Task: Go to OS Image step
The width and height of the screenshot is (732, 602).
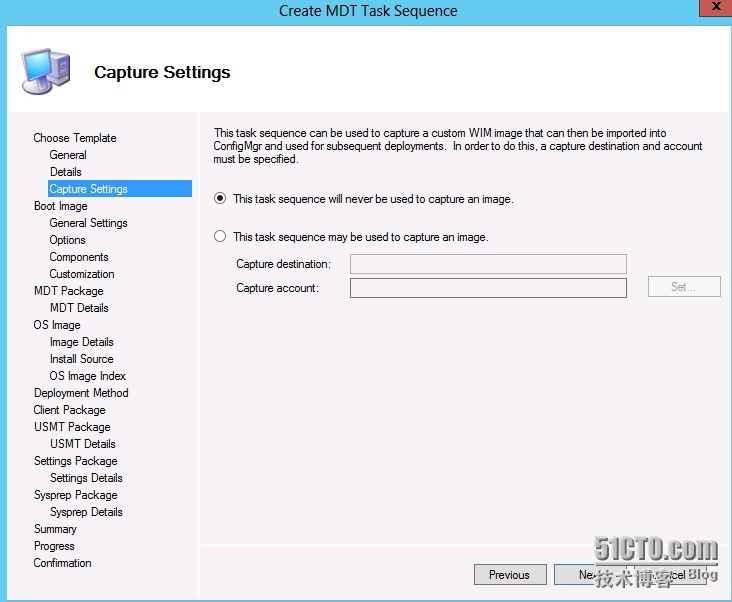Action: [x=57, y=325]
